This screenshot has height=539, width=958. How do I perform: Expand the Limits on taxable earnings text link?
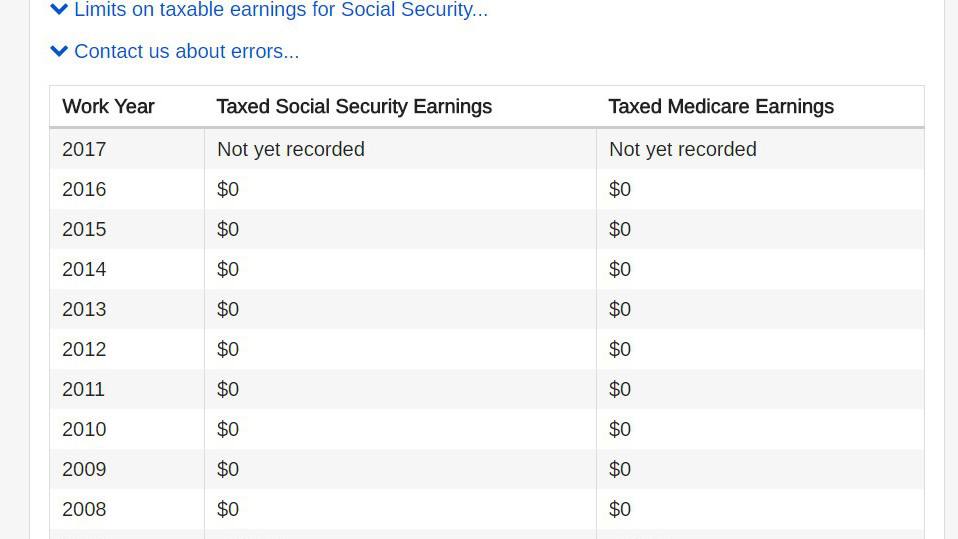click(280, 10)
